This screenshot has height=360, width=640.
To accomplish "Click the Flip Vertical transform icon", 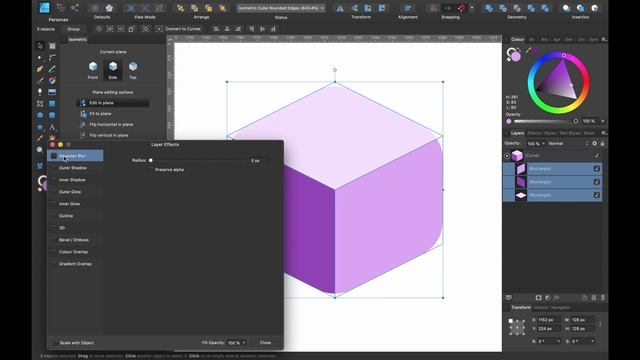I will pos(354,8).
